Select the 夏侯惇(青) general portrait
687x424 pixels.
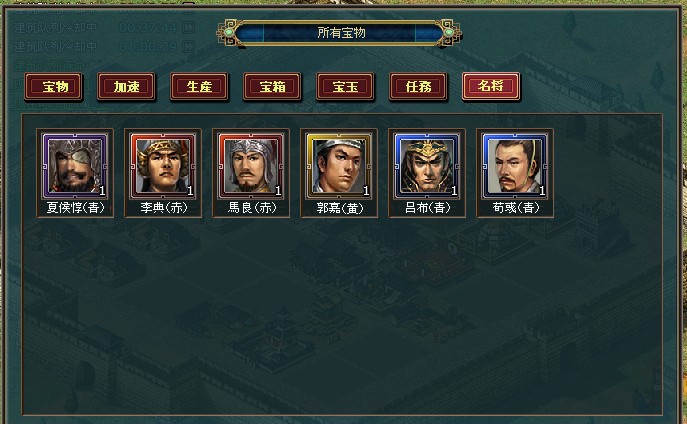75,166
